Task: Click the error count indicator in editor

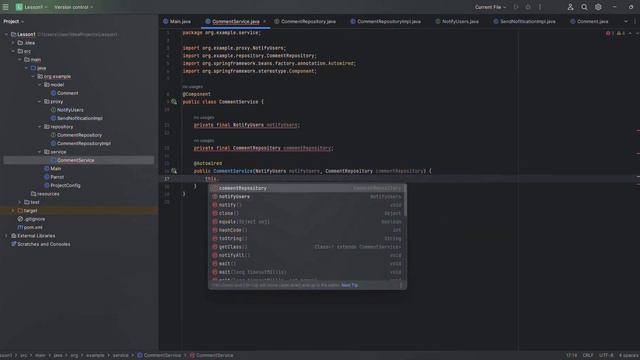Action: point(610,33)
